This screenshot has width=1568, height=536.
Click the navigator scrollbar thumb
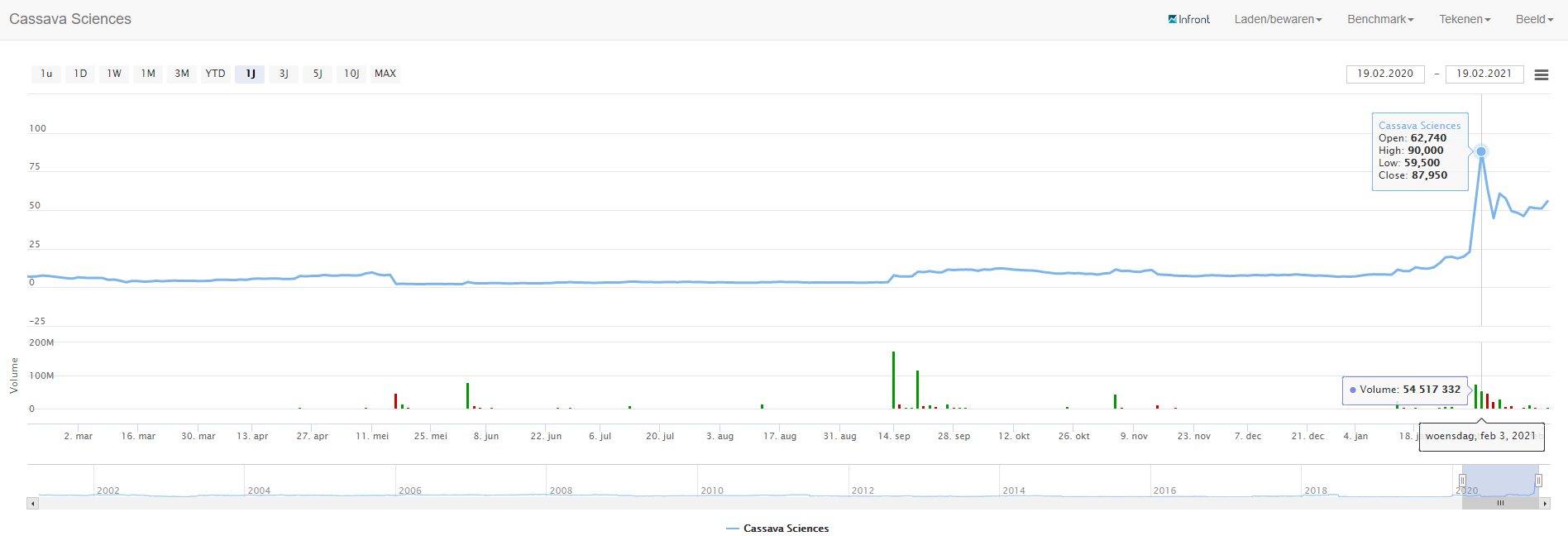pos(1500,503)
